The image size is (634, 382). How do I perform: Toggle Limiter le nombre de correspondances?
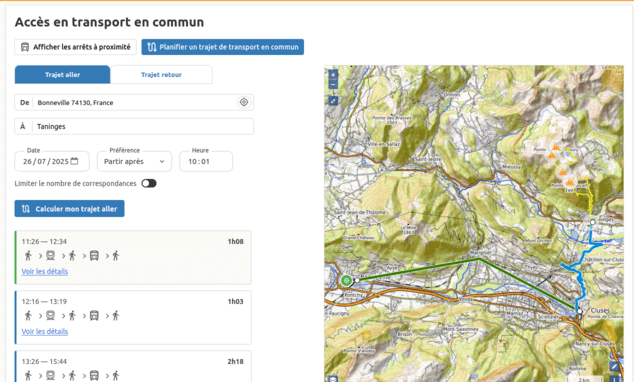(x=149, y=184)
